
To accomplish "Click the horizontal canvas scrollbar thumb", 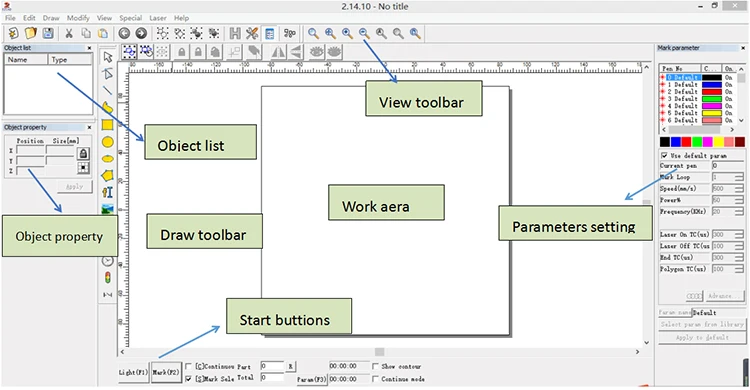I will coord(379,352).
